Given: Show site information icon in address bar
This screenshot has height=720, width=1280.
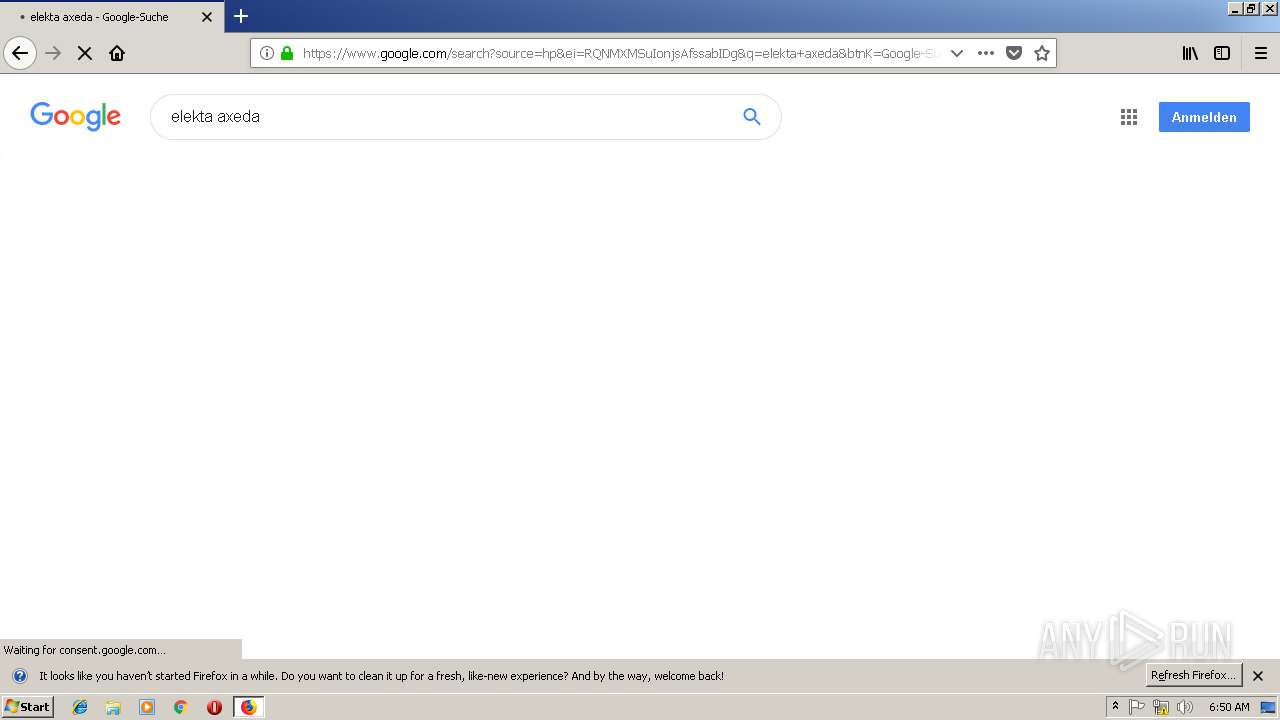Looking at the screenshot, I should click(267, 53).
